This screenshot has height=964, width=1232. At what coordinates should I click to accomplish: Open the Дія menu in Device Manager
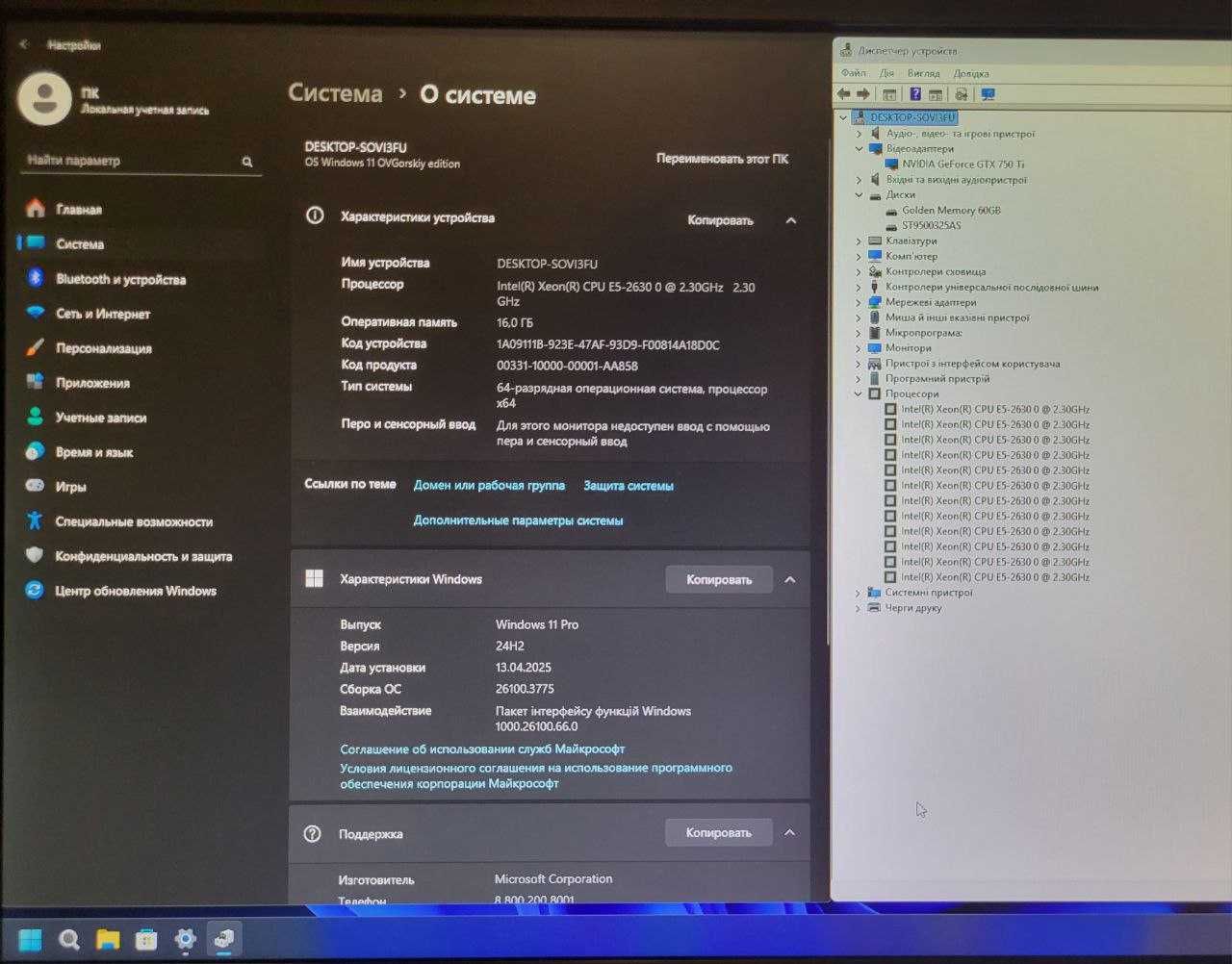886,73
